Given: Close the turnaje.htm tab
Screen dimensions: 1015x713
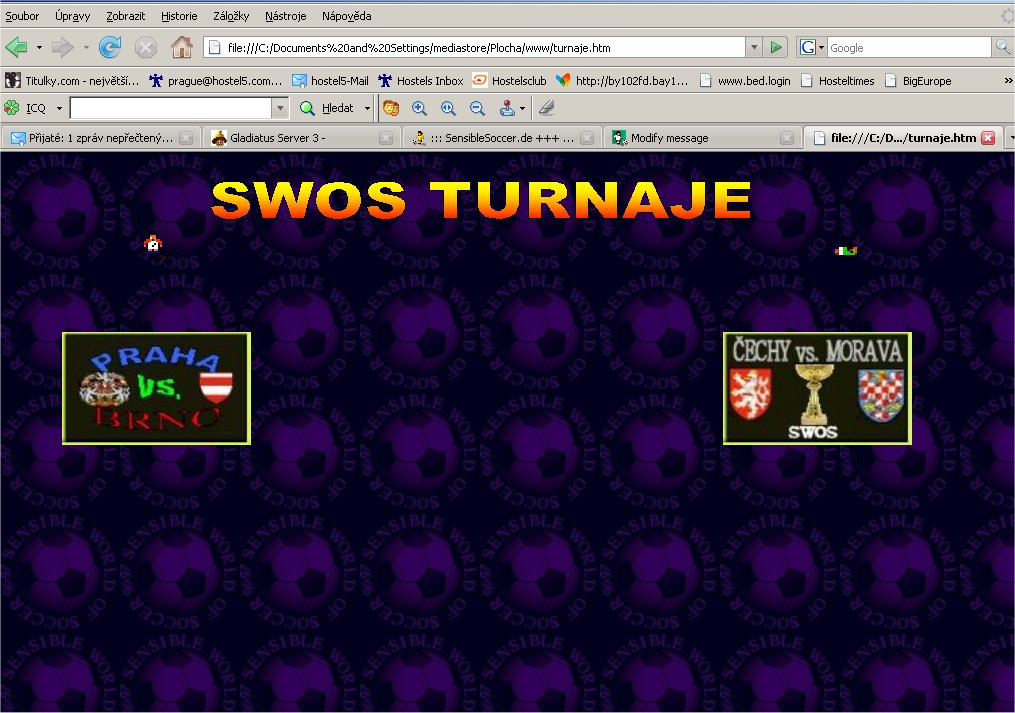Looking at the screenshot, I should [x=988, y=138].
